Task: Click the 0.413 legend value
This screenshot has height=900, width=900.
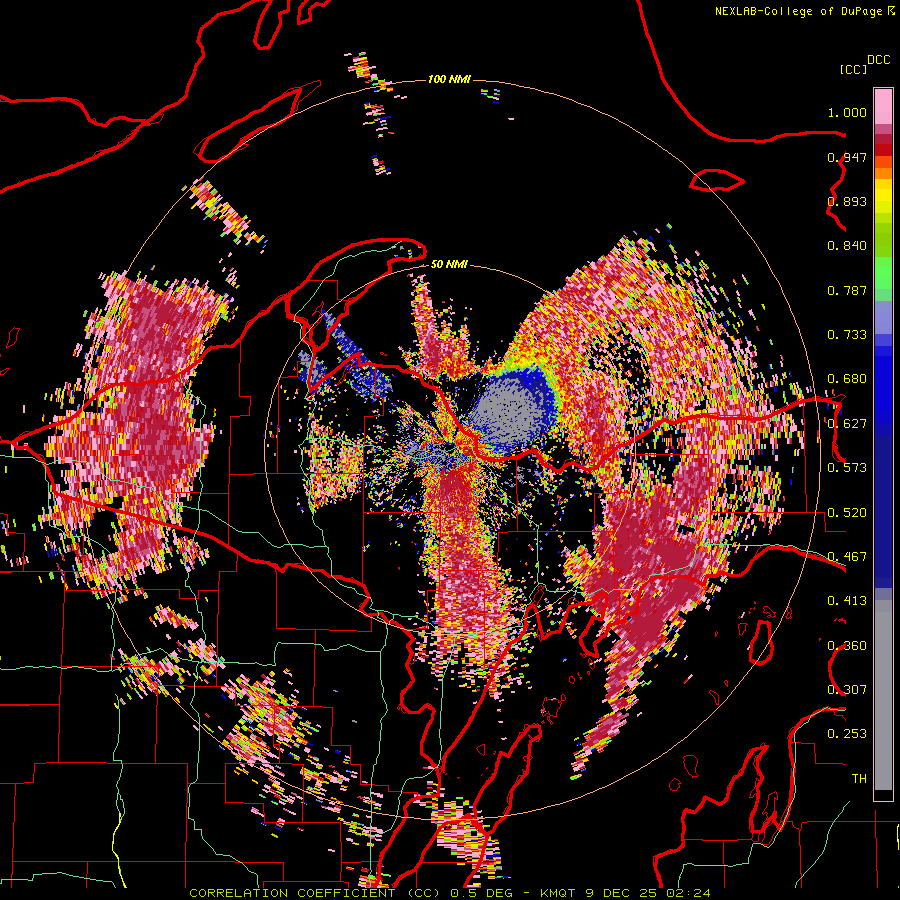Action: (x=847, y=601)
